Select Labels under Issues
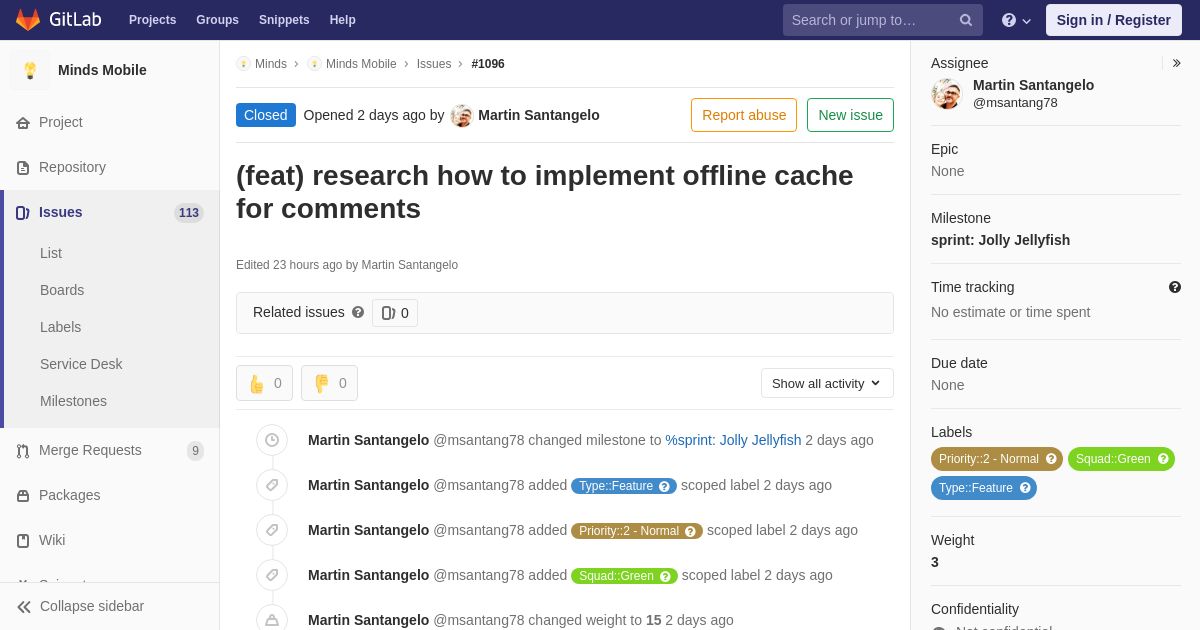This screenshot has height=630, width=1200. tap(60, 327)
